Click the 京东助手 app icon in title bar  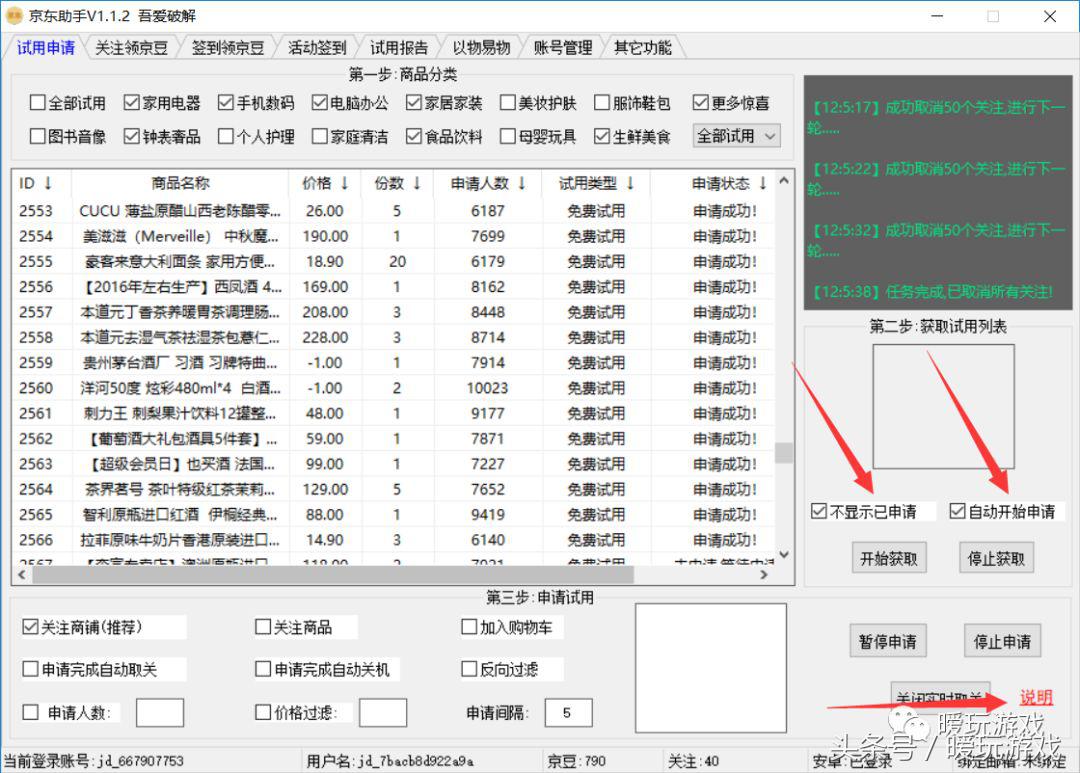click(14, 15)
